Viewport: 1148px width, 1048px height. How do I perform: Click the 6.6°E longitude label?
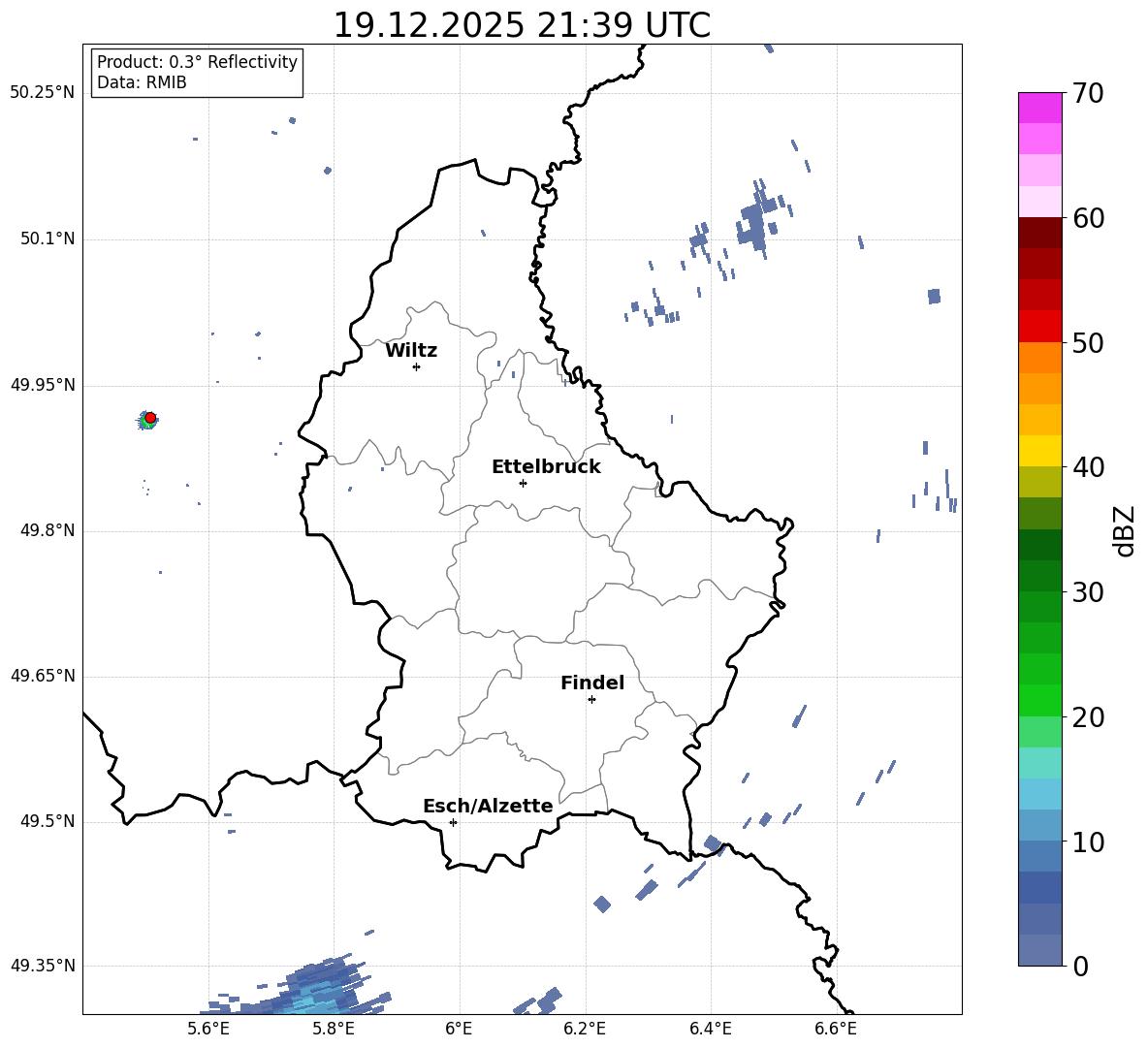[x=836, y=1029]
